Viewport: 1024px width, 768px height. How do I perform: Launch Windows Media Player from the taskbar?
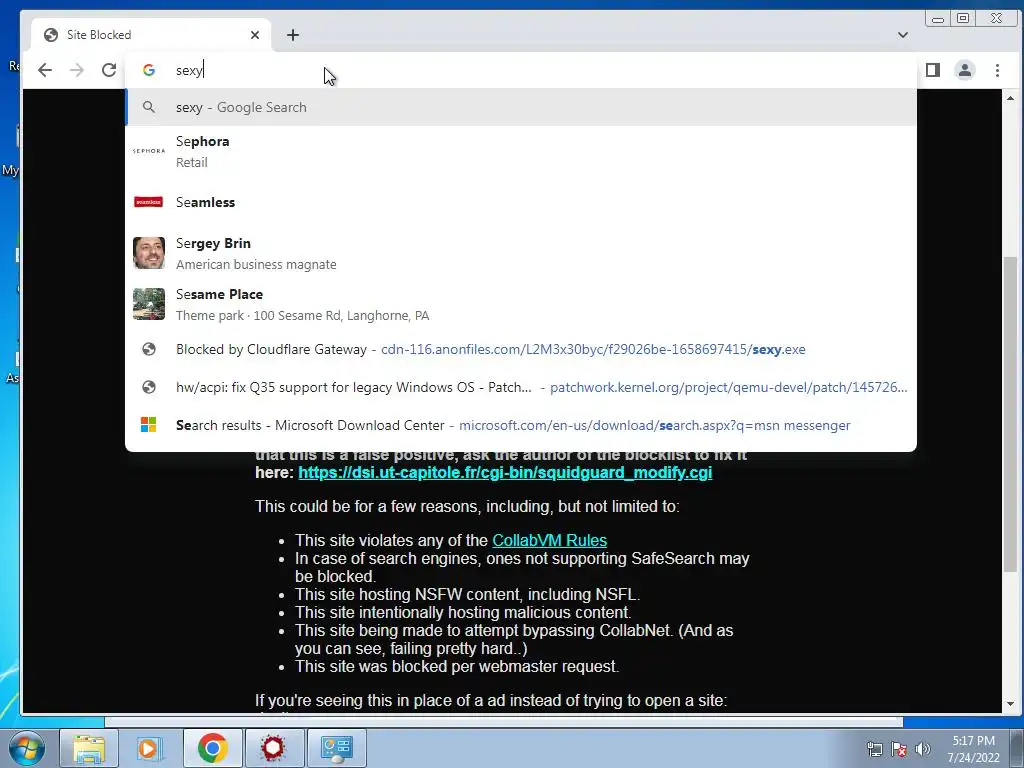(150, 748)
